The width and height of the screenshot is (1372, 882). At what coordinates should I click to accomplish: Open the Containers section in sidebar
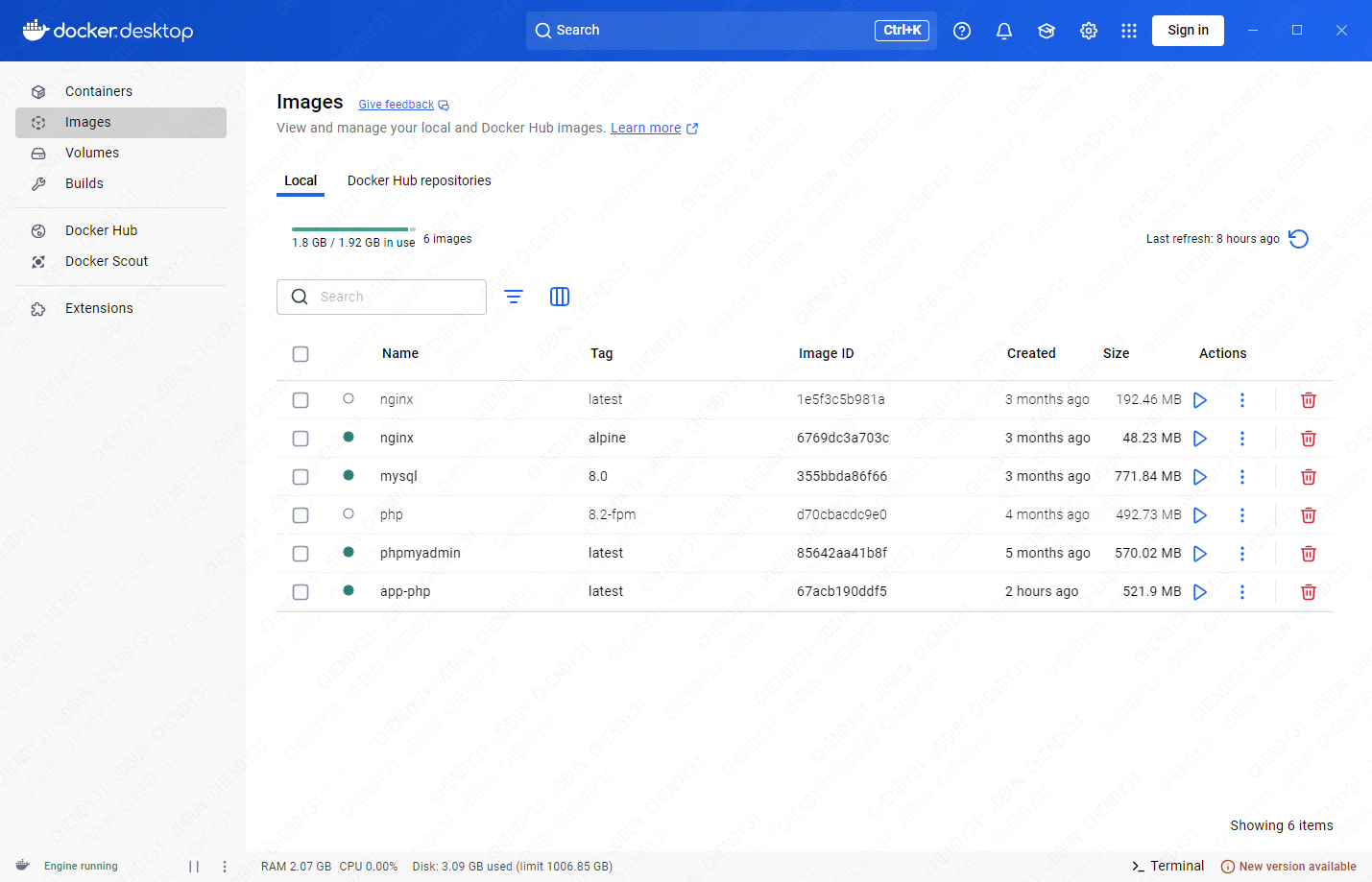pyautogui.click(x=98, y=91)
